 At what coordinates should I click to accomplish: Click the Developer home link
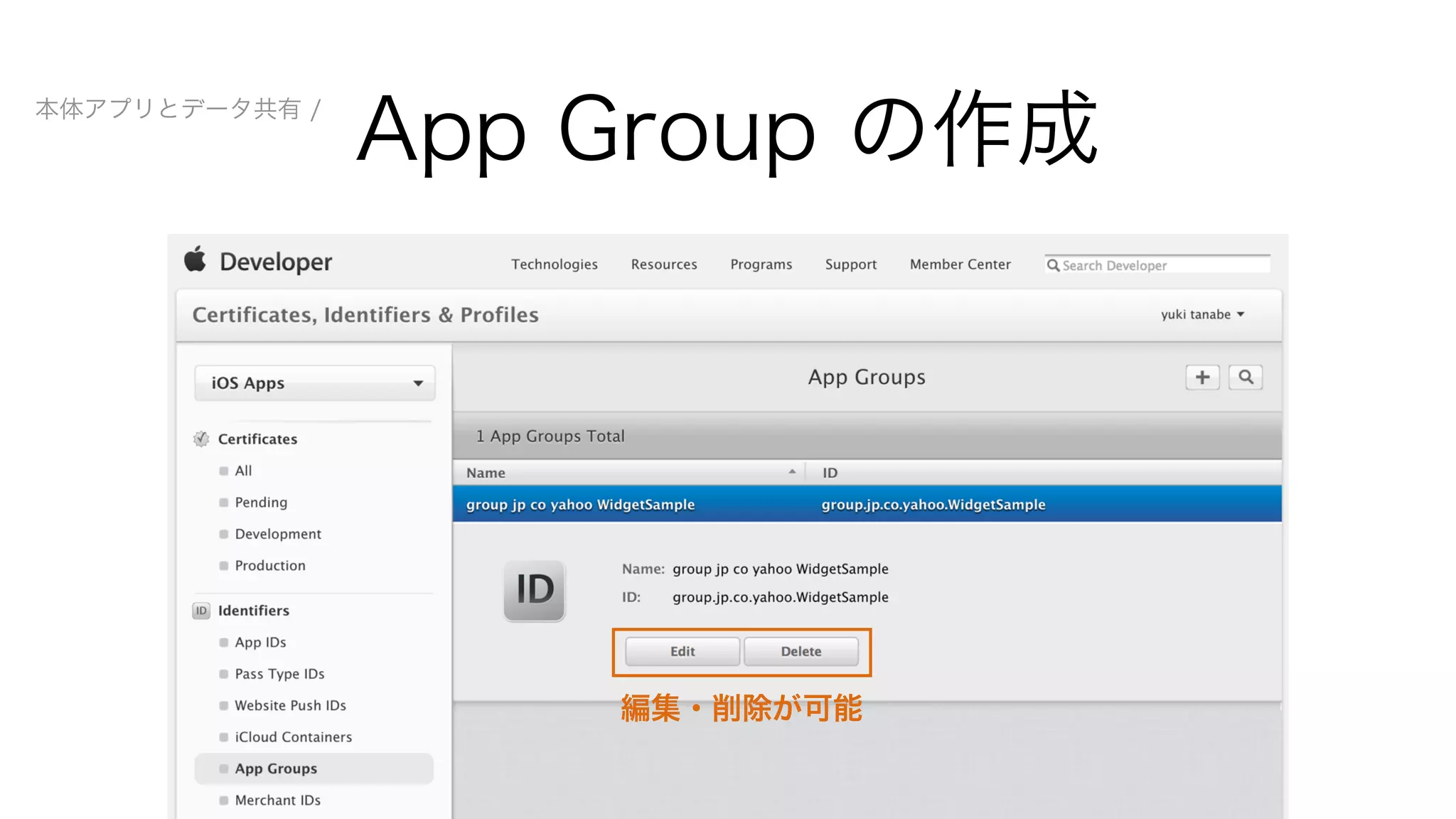[276, 262]
